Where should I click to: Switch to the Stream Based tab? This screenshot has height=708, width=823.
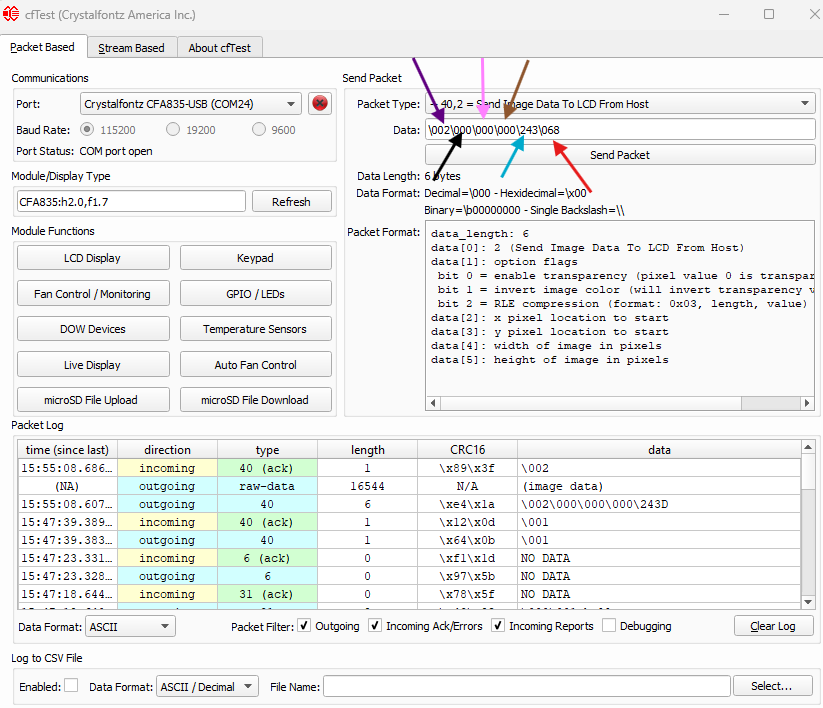tap(131, 48)
